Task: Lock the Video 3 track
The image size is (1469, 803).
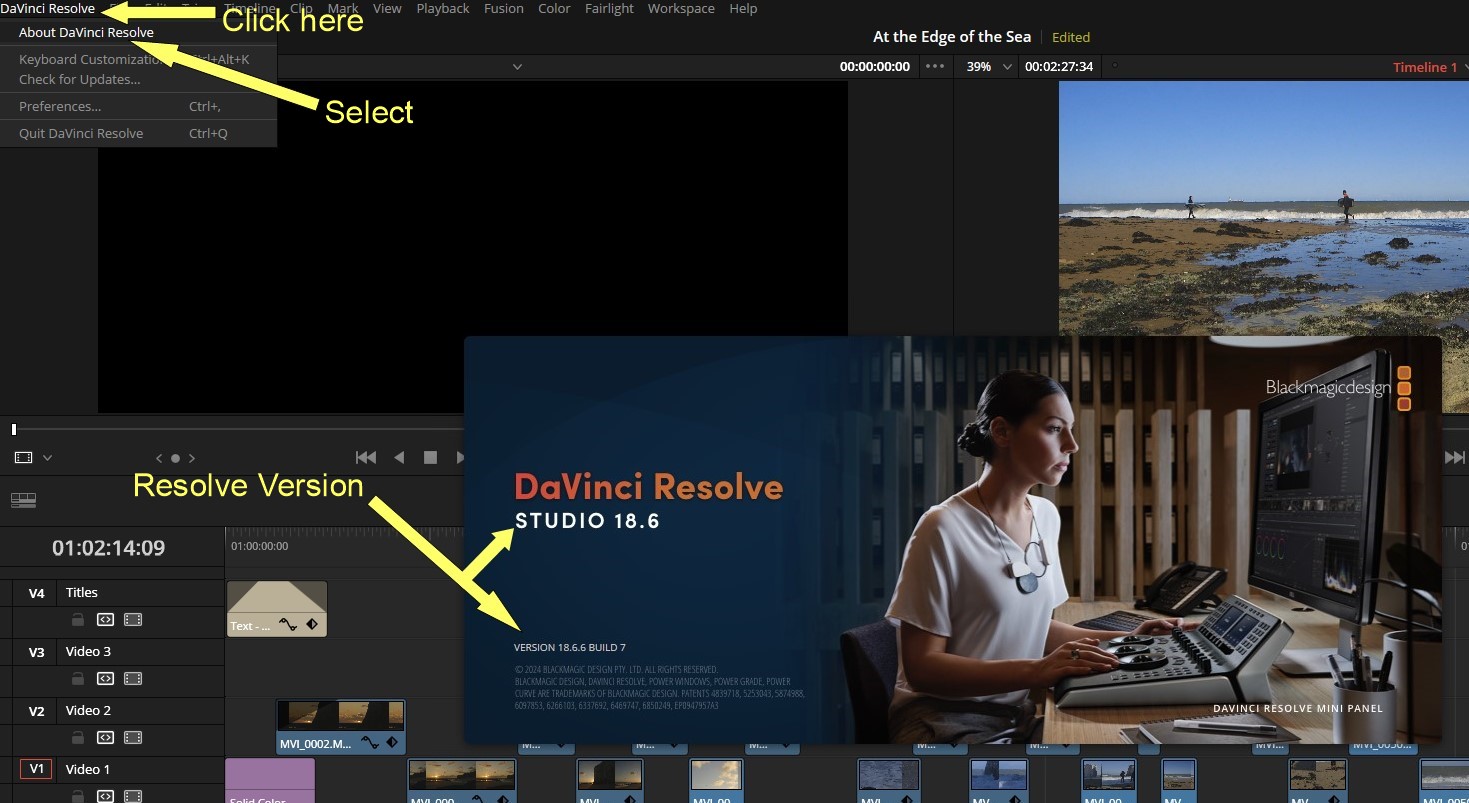Action: click(78, 679)
